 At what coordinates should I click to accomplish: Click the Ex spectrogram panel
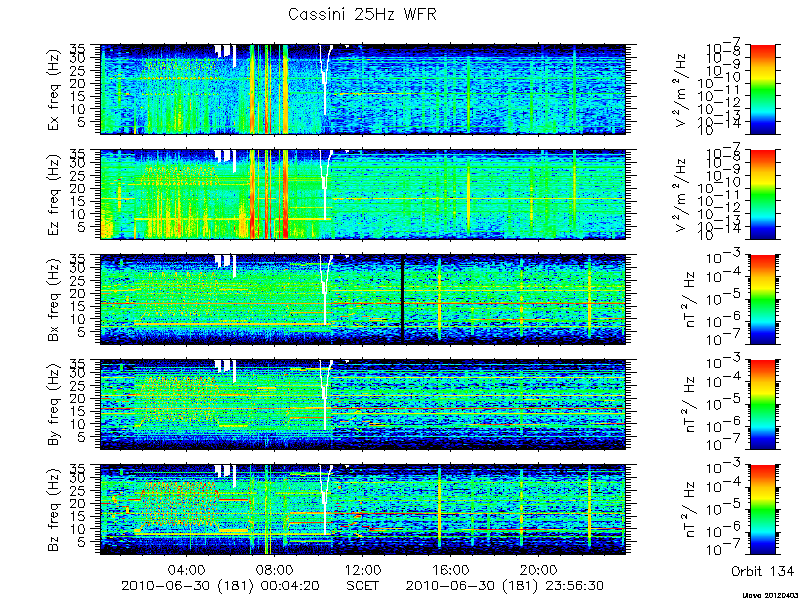coord(363,89)
